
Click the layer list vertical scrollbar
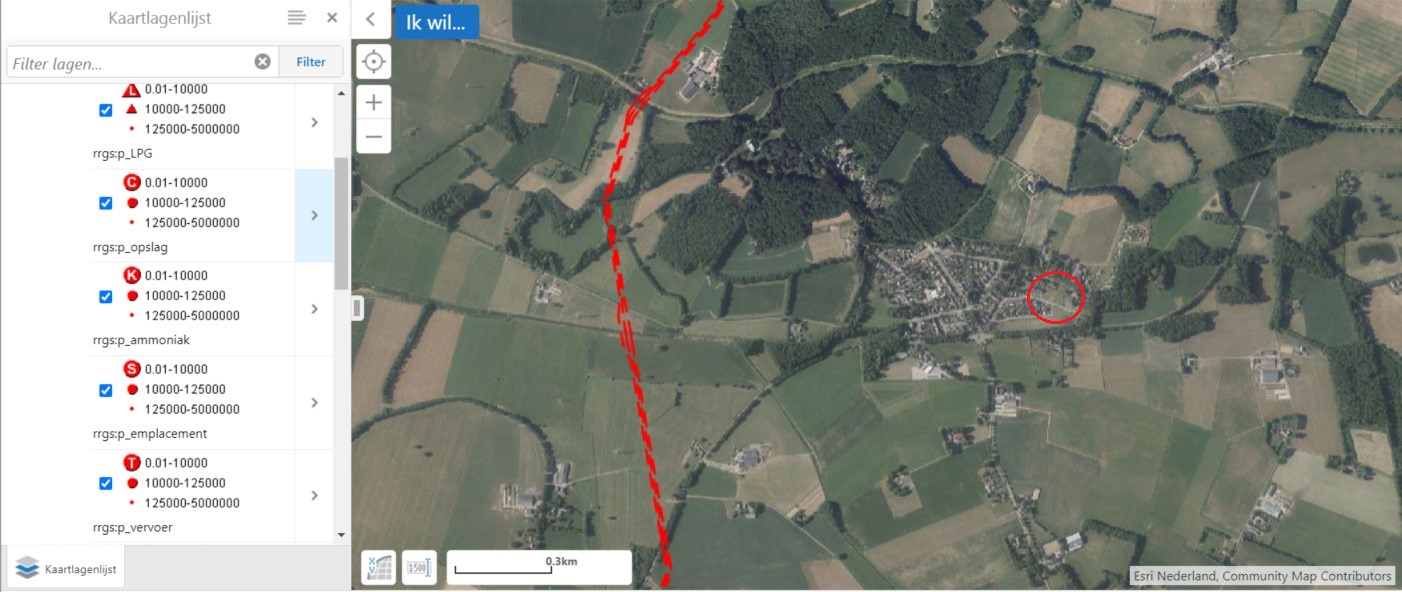[341, 222]
